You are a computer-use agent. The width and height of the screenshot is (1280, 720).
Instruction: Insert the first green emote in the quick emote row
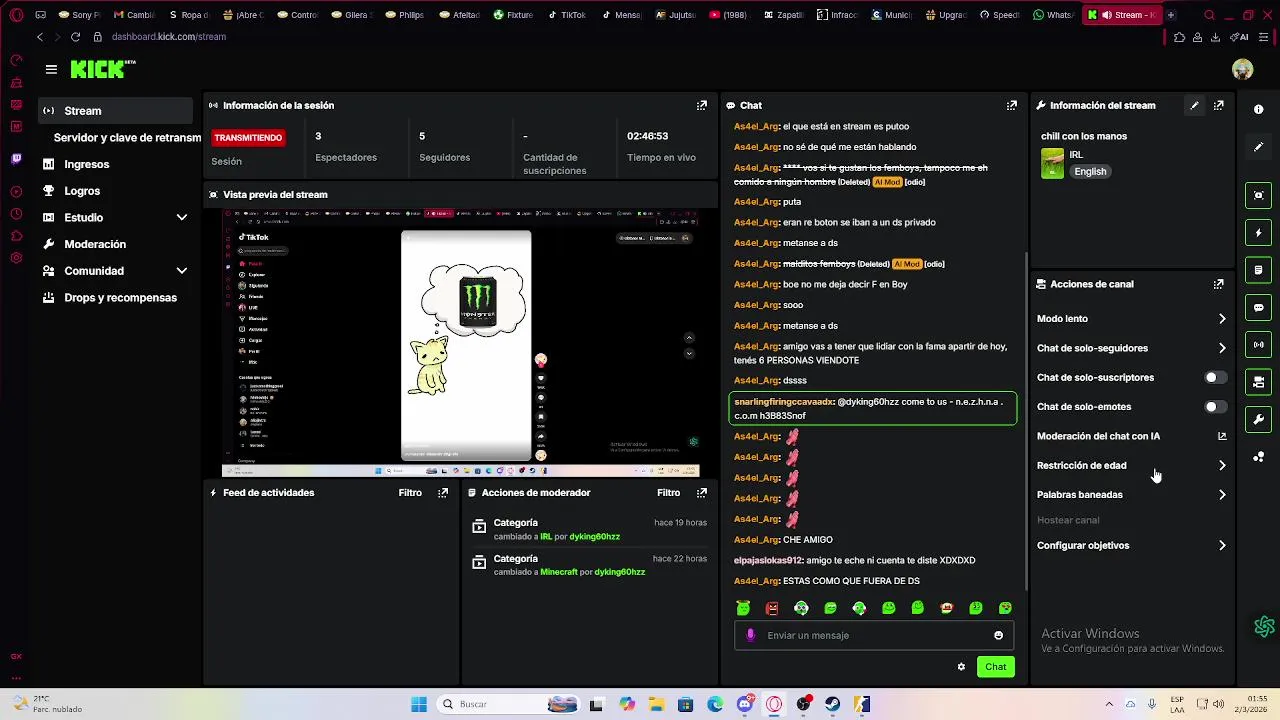pos(743,608)
